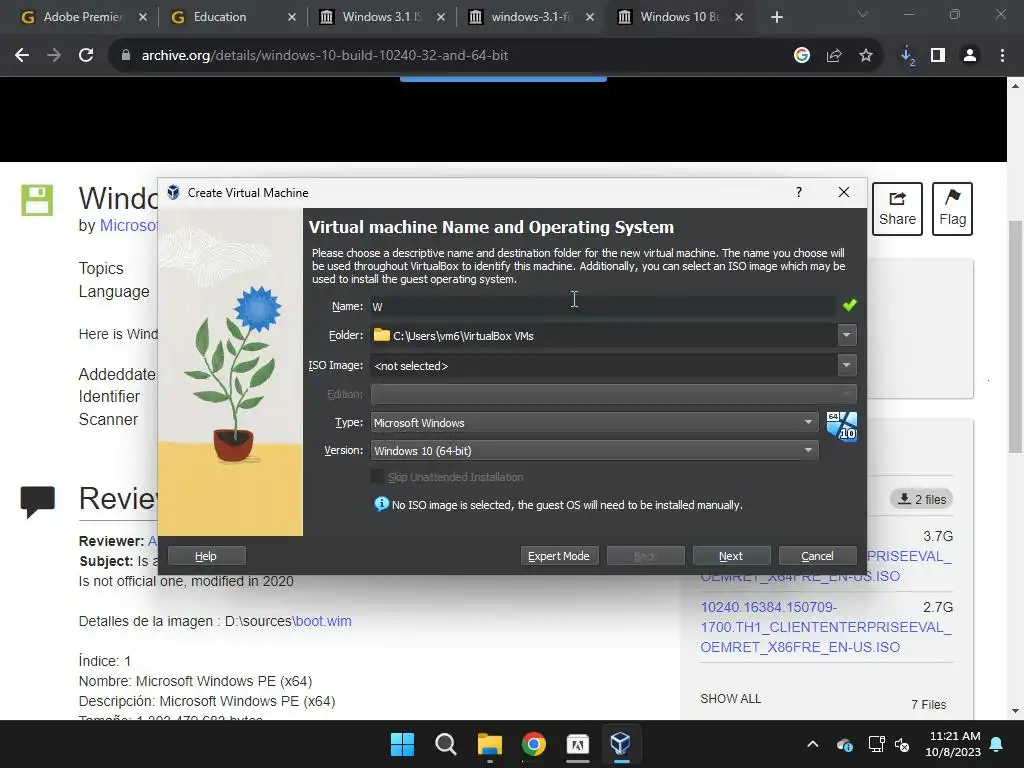Open notifications bell in taskbar
The width and height of the screenshot is (1024, 768).
coord(997,744)
